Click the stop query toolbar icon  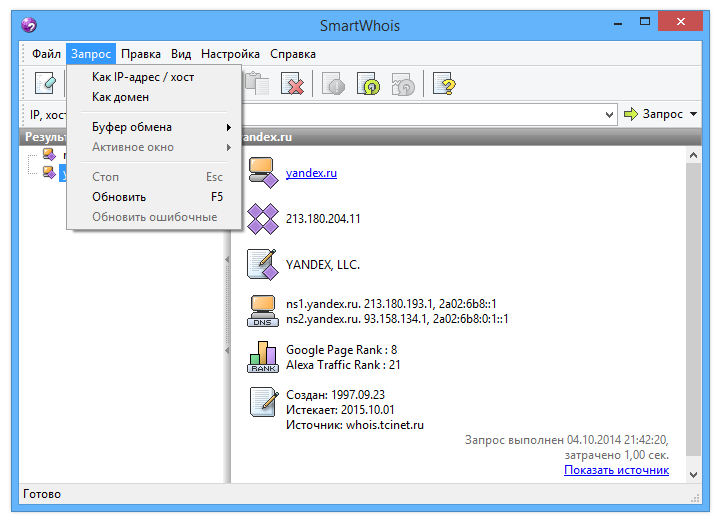tap(333, 83)
